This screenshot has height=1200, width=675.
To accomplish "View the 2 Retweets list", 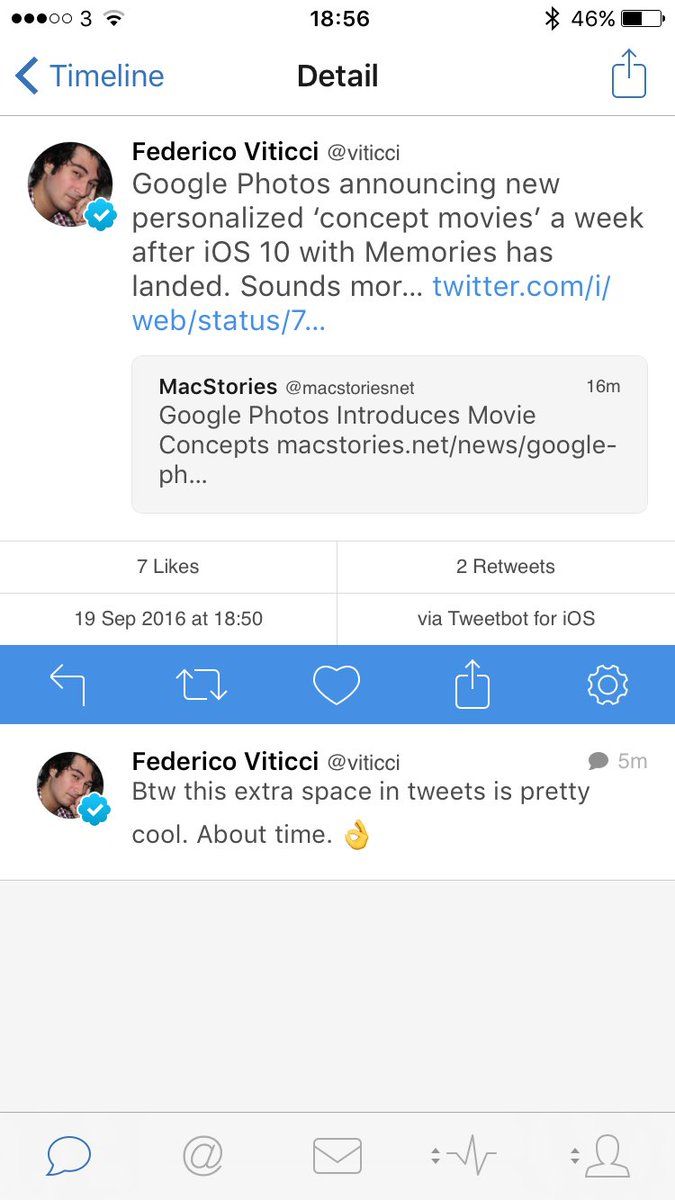I will [505, 567].
